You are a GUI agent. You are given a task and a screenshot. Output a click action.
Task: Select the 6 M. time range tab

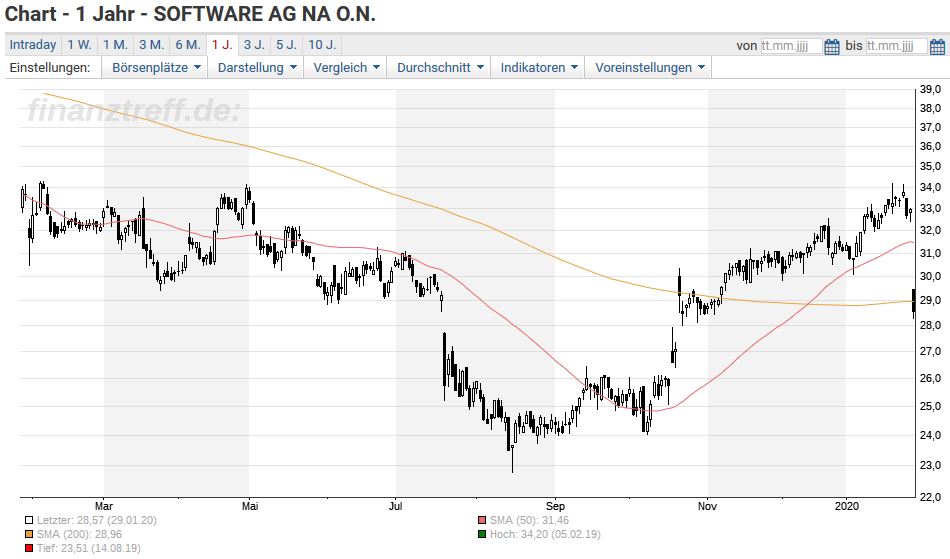pos(188,45)
